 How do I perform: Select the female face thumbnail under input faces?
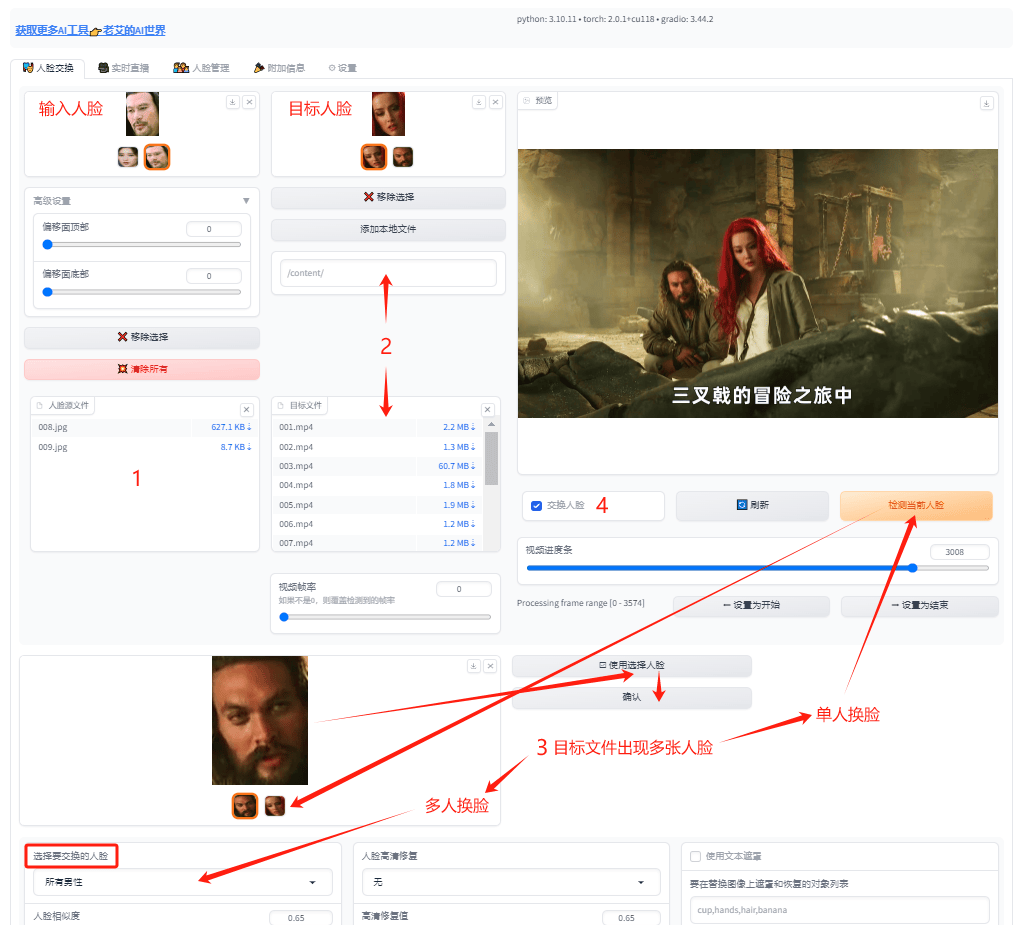point(128,157)
